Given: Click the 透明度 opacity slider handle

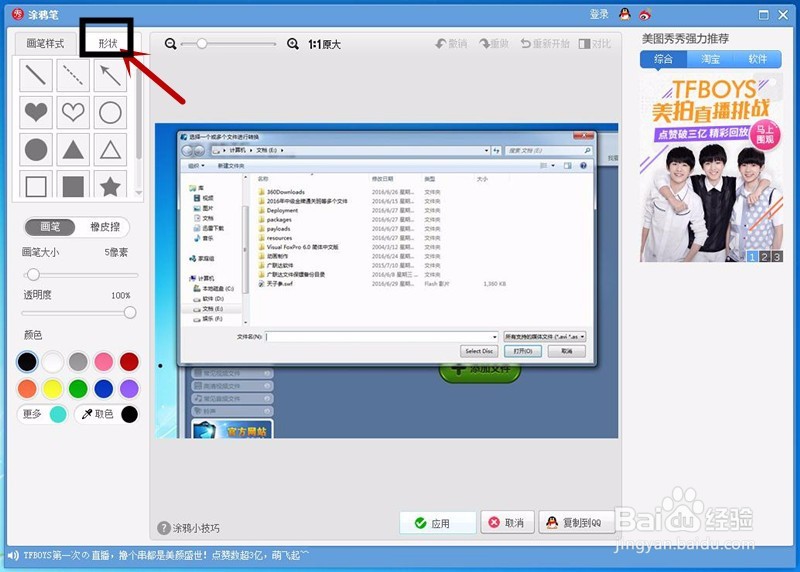Looking at the screenshot, I should (x=130, y=312).
